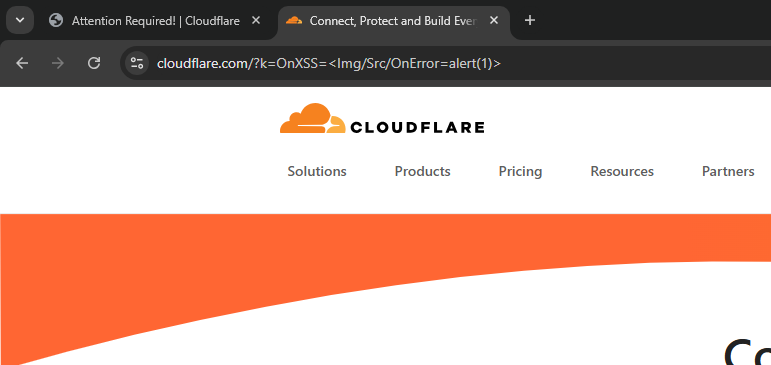Open the Solutions menu
Viewport: 771px width, 365px height.
tap(317, 171)
